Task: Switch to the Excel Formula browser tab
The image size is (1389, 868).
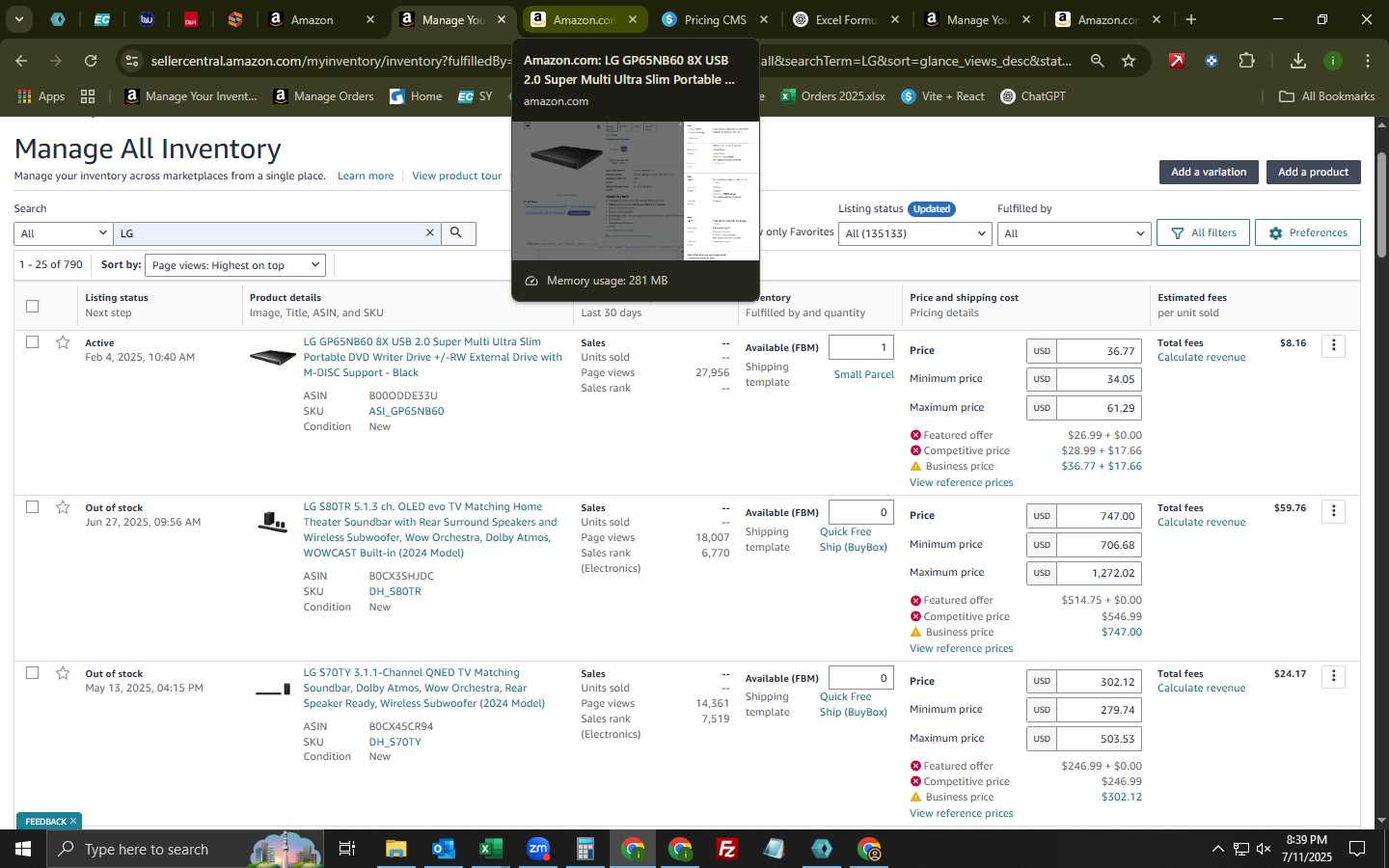Action: (846, 19)
